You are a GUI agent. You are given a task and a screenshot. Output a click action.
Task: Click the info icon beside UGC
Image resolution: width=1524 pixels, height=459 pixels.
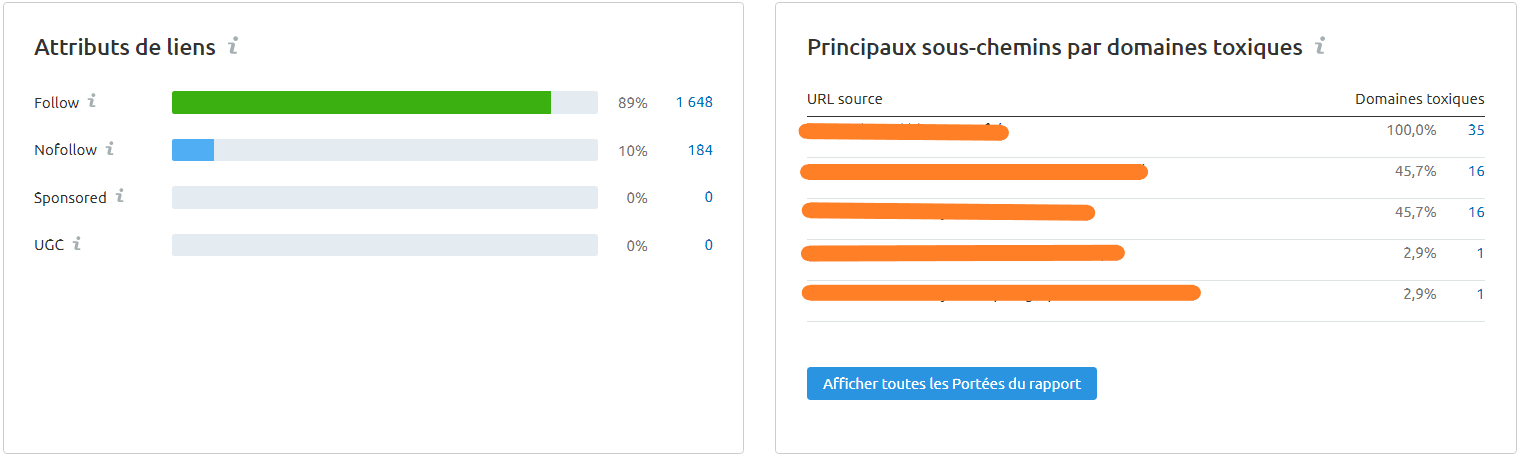(78, 243)
